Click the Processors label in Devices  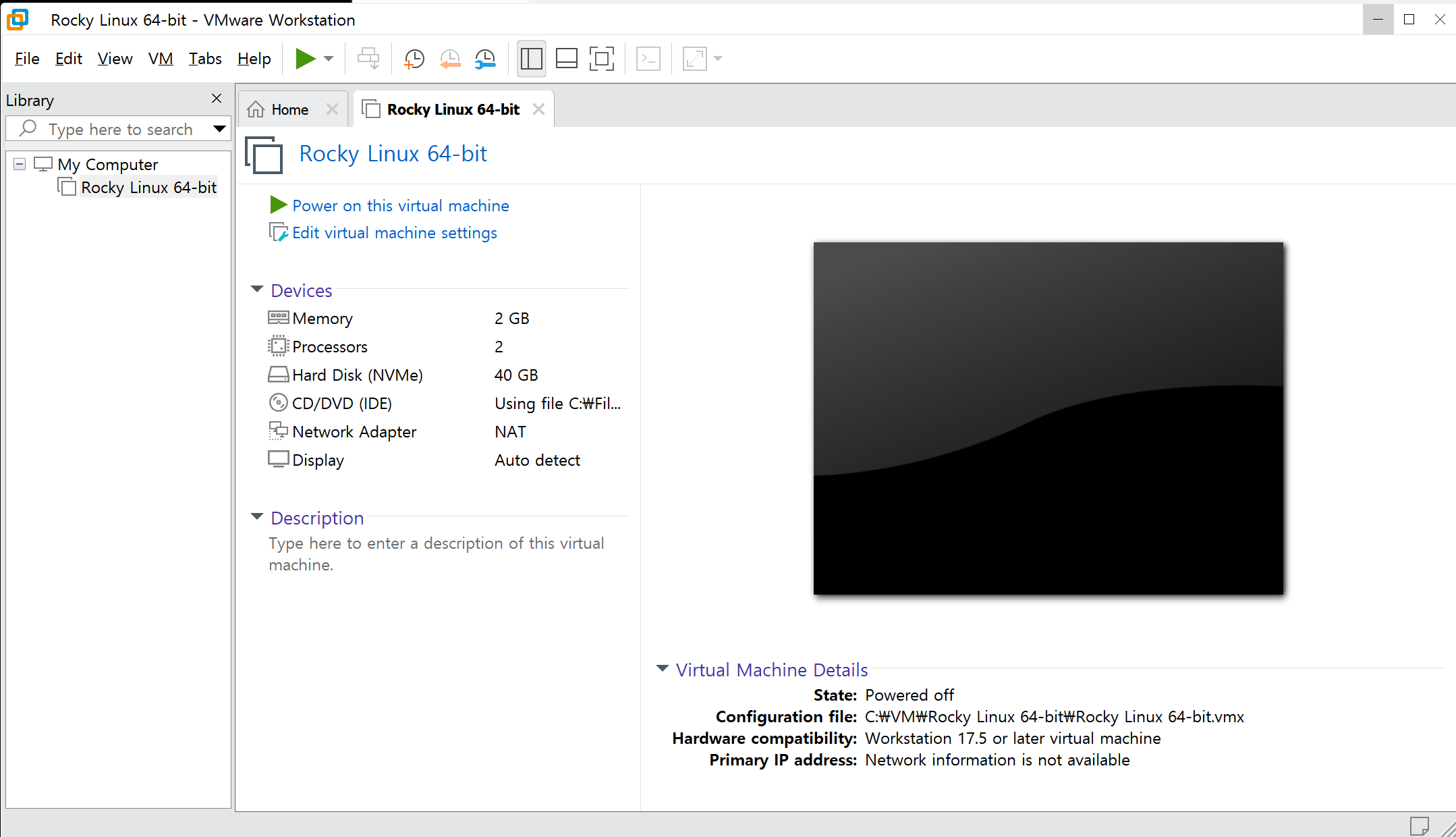(x=330, y=347)
